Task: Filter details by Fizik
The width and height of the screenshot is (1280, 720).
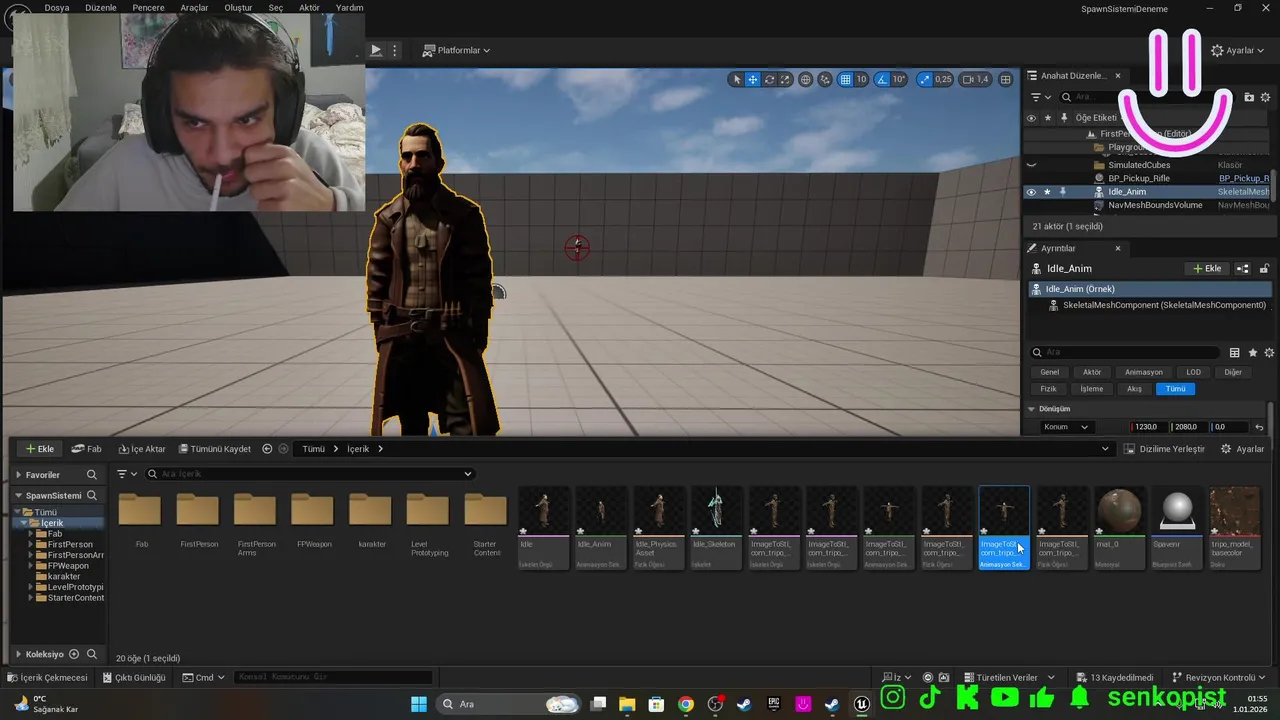Action: 1048,389
